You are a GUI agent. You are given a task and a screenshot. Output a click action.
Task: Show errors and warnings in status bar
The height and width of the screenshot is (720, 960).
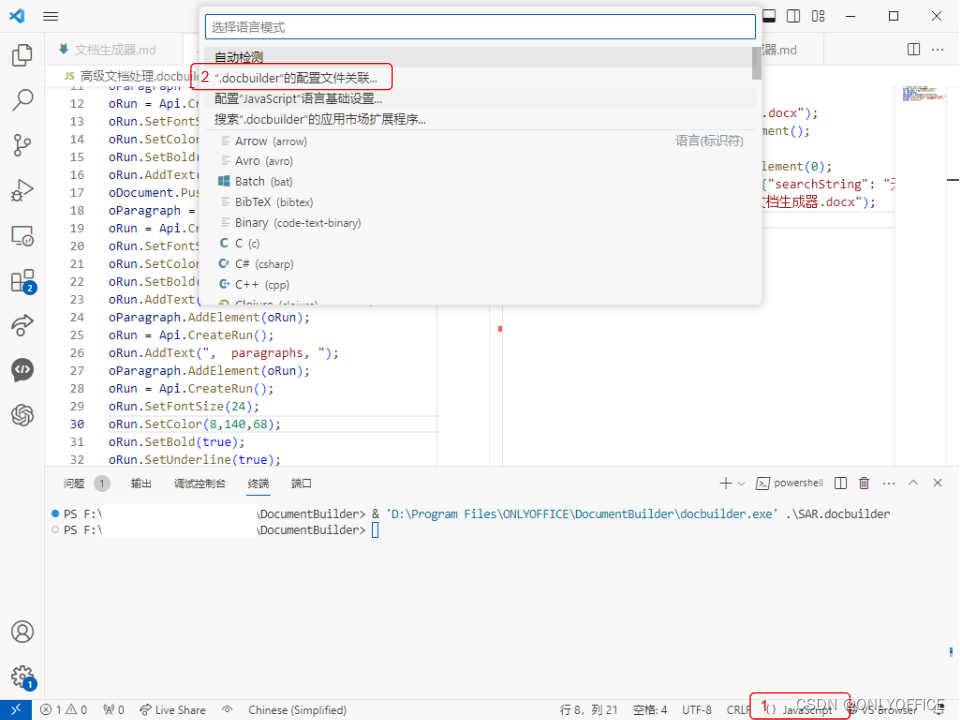(64, 710)
